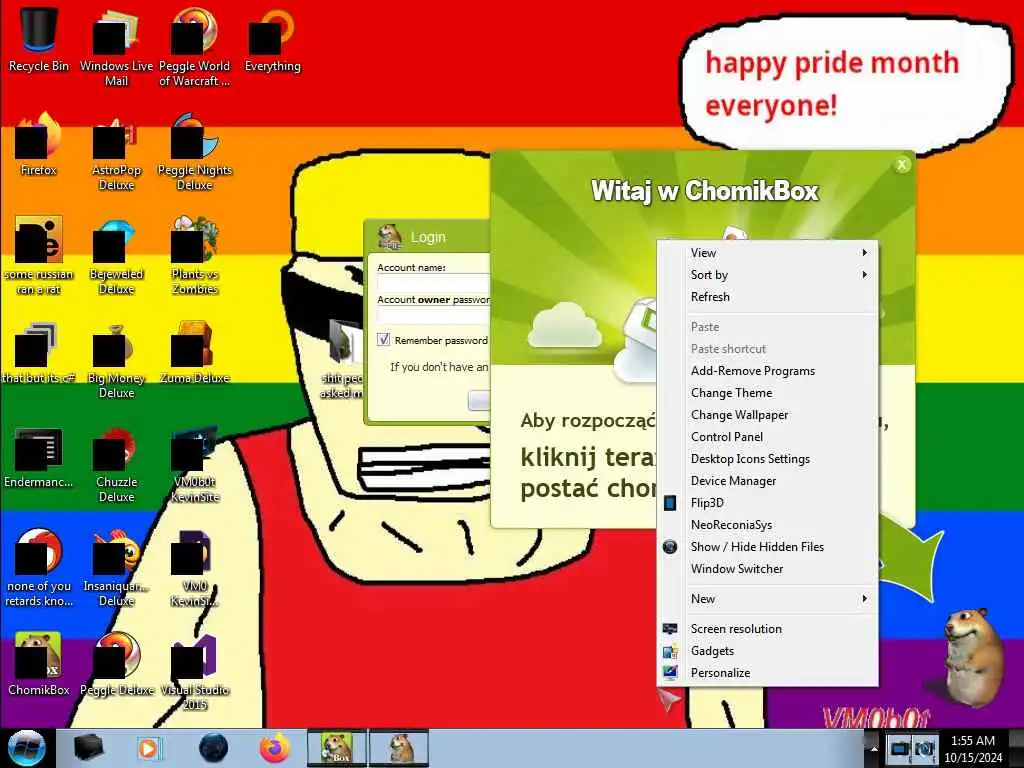Select the Visual Studio 2015 shortcut
The width and height of the screenshot is (1024, 768).
(195, 673)
